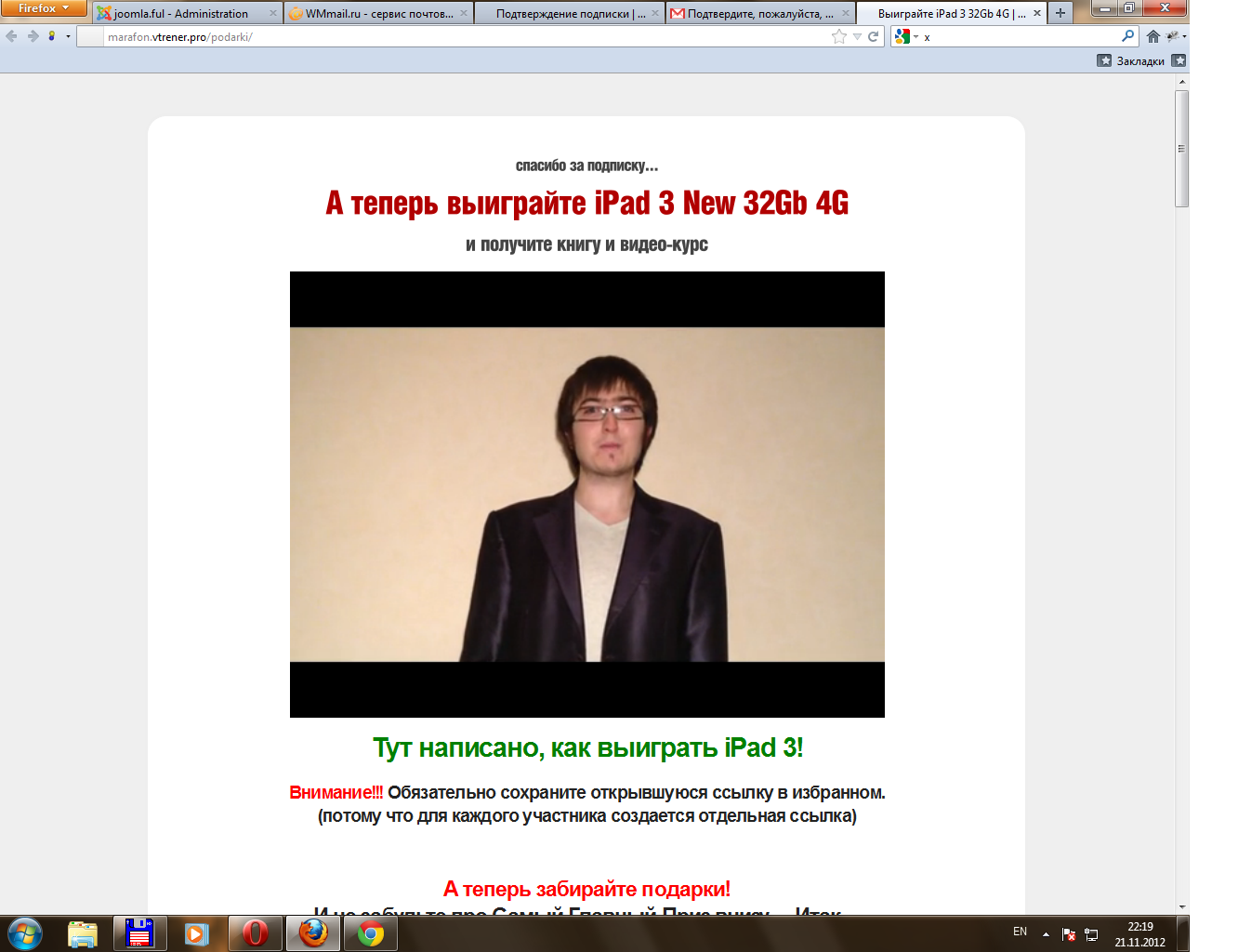The height and width of the screenshot is (952, 1238).
Task: Go to the home page icon
Action: coord(1153,36)
